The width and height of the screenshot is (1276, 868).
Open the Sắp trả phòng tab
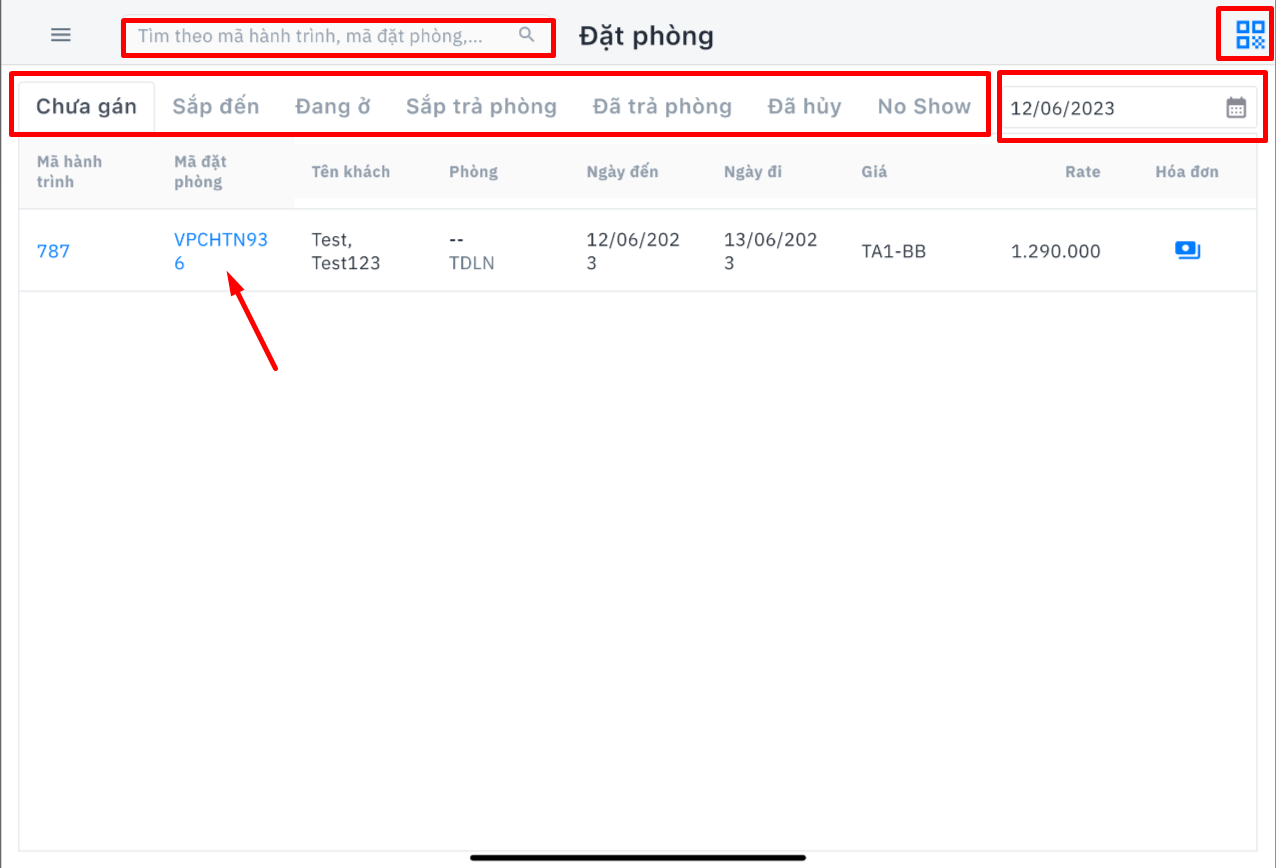pyautogui.click(x=481, y=106)
